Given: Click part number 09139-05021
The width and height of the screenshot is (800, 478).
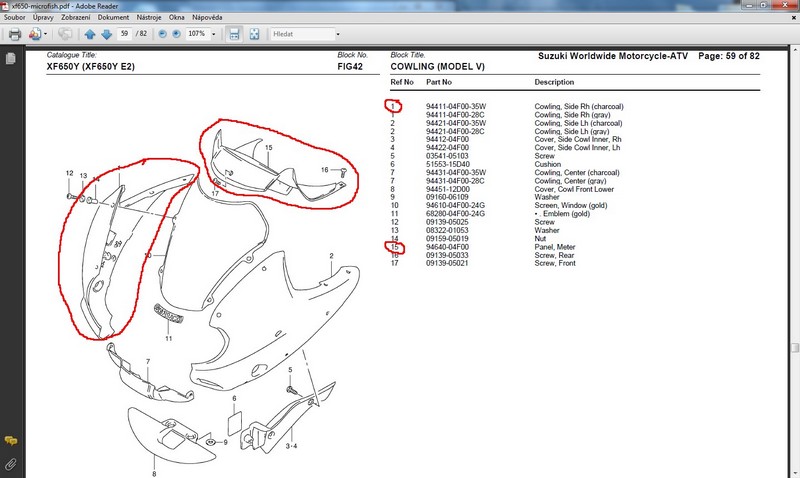Looking at the screenshot, I should click(x=447, y=263).
